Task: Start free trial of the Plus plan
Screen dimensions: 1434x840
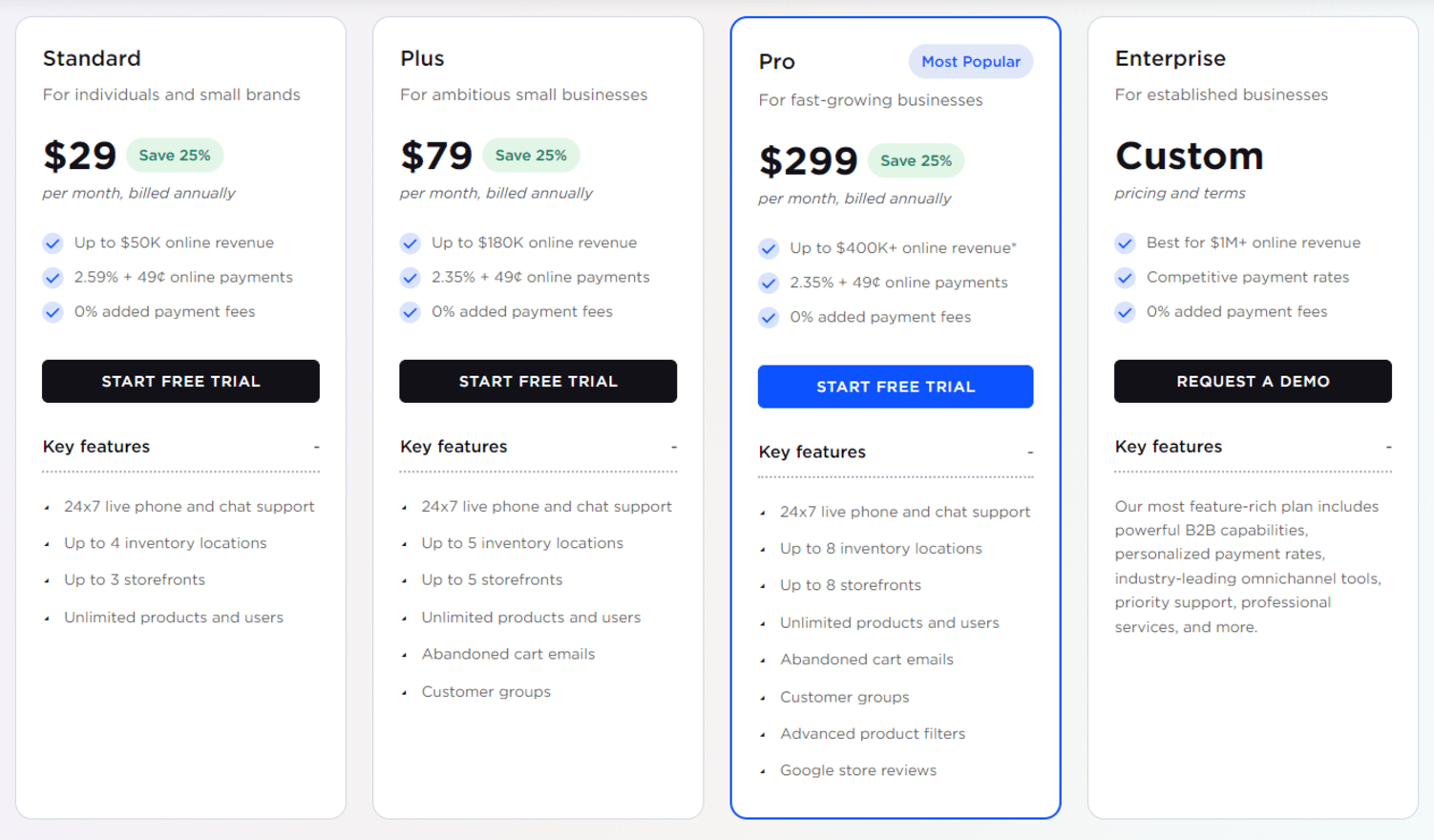Action: point(538,381)
